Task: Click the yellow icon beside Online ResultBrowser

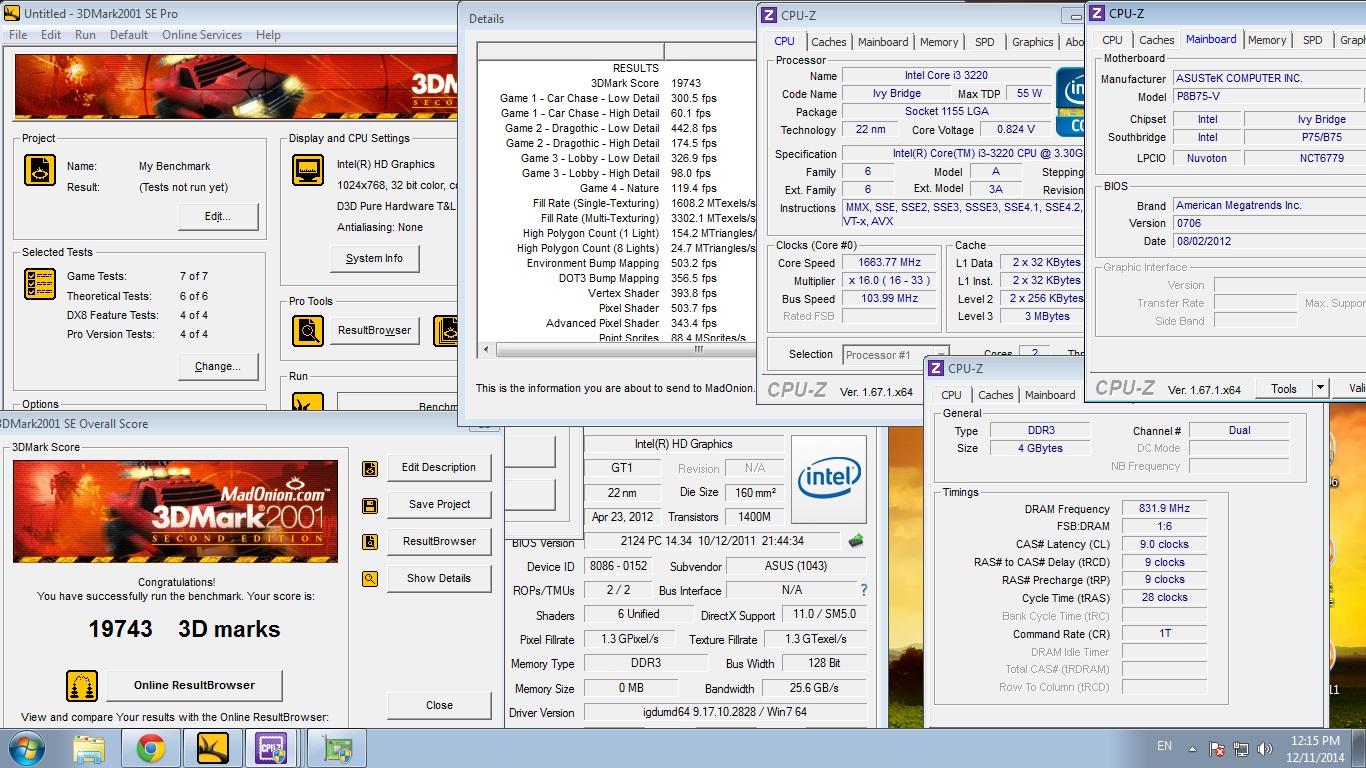Action: pos(82,686)
